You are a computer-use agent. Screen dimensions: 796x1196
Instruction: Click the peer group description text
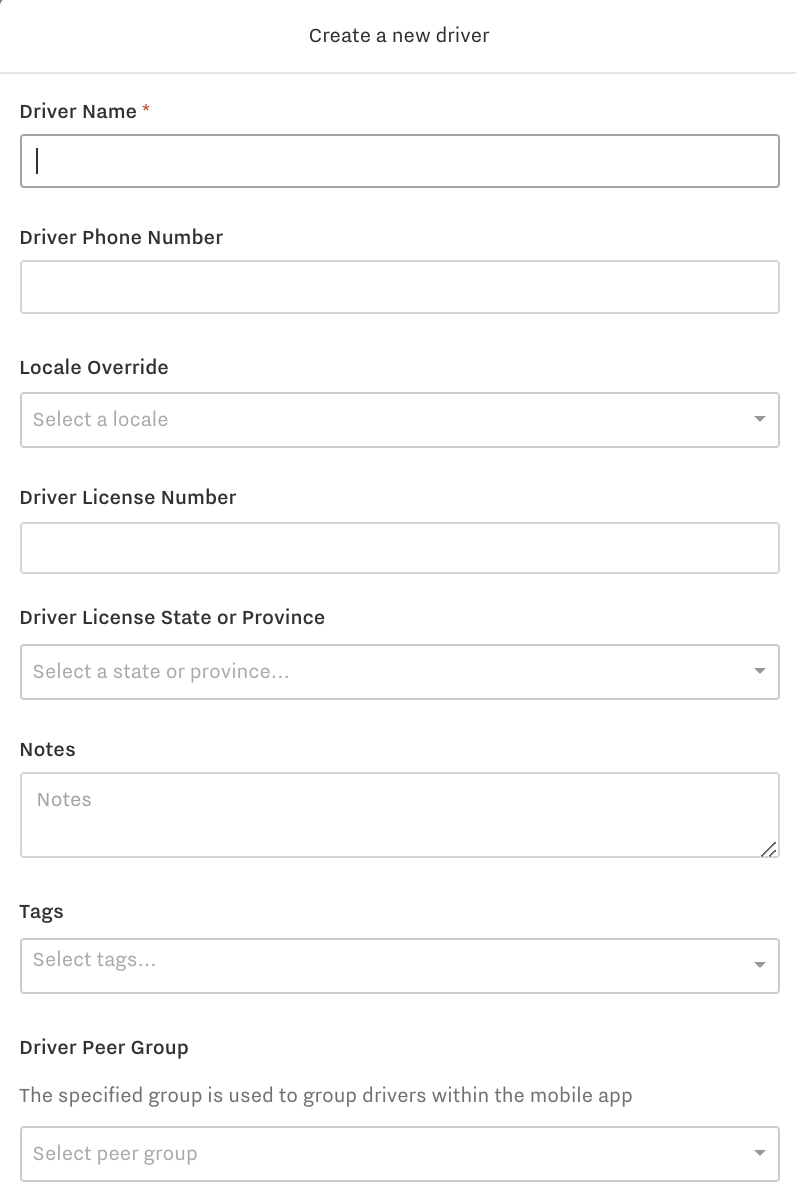(x=326, y=1095)
